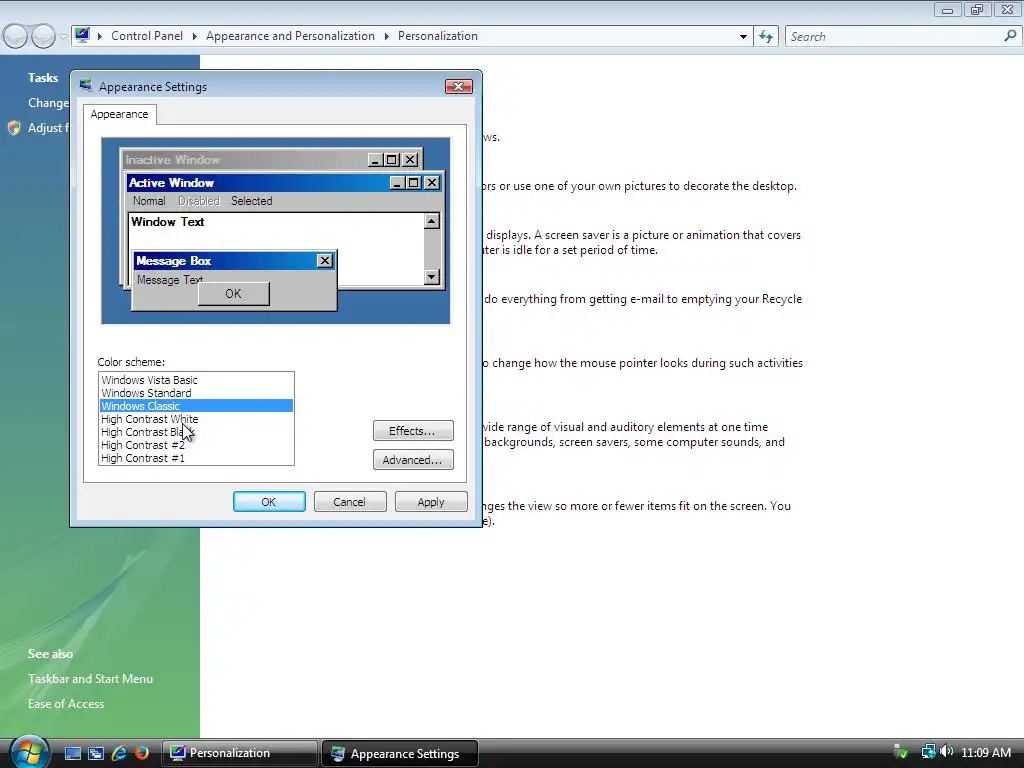Select High Contrast #1 scheme
1024x768 pixels.
[195, 458]
